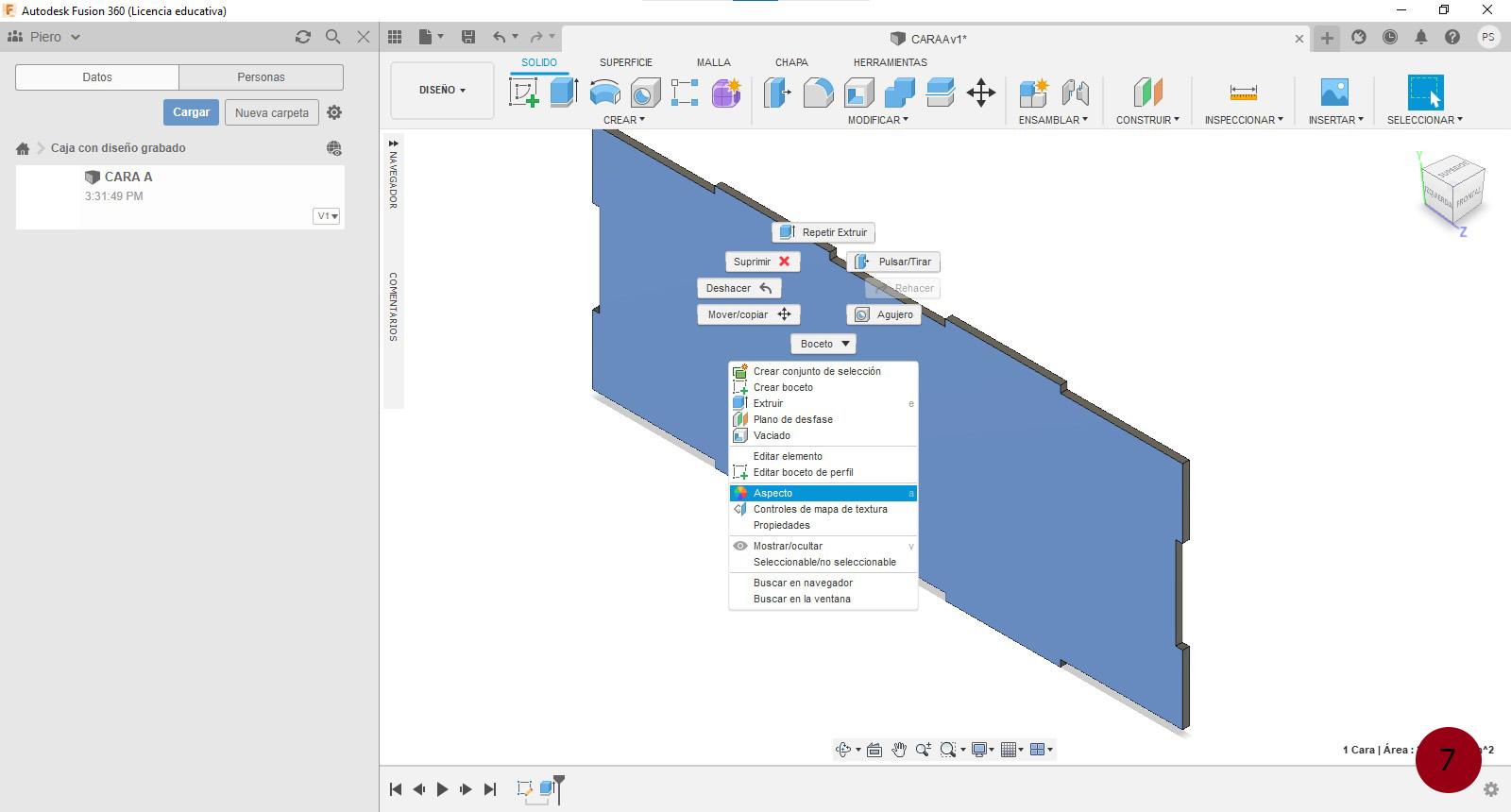
Task: Choose Plano de desfase menu entry
Action: [823, 419]
